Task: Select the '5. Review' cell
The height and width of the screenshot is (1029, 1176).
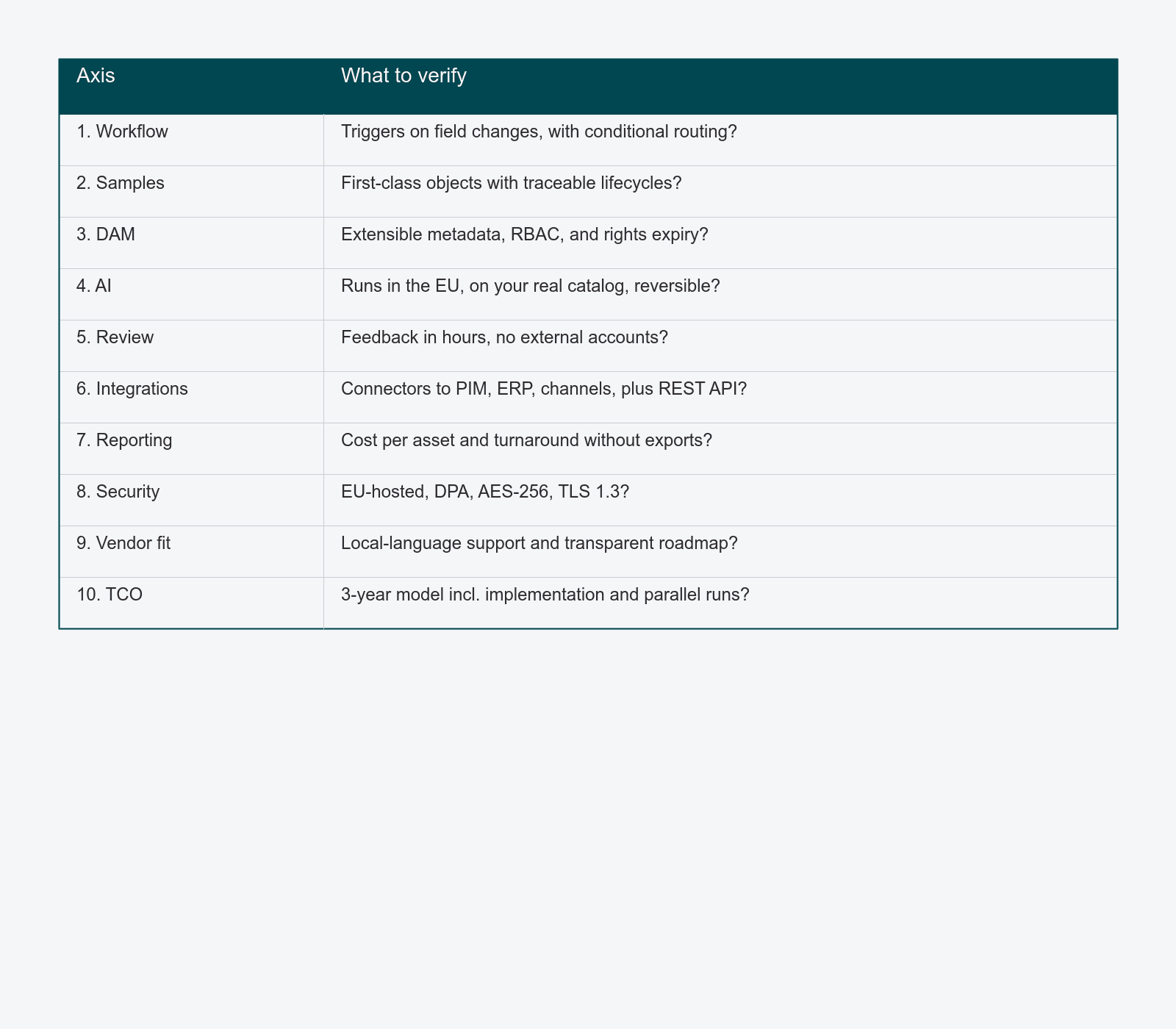Action: 191,345
